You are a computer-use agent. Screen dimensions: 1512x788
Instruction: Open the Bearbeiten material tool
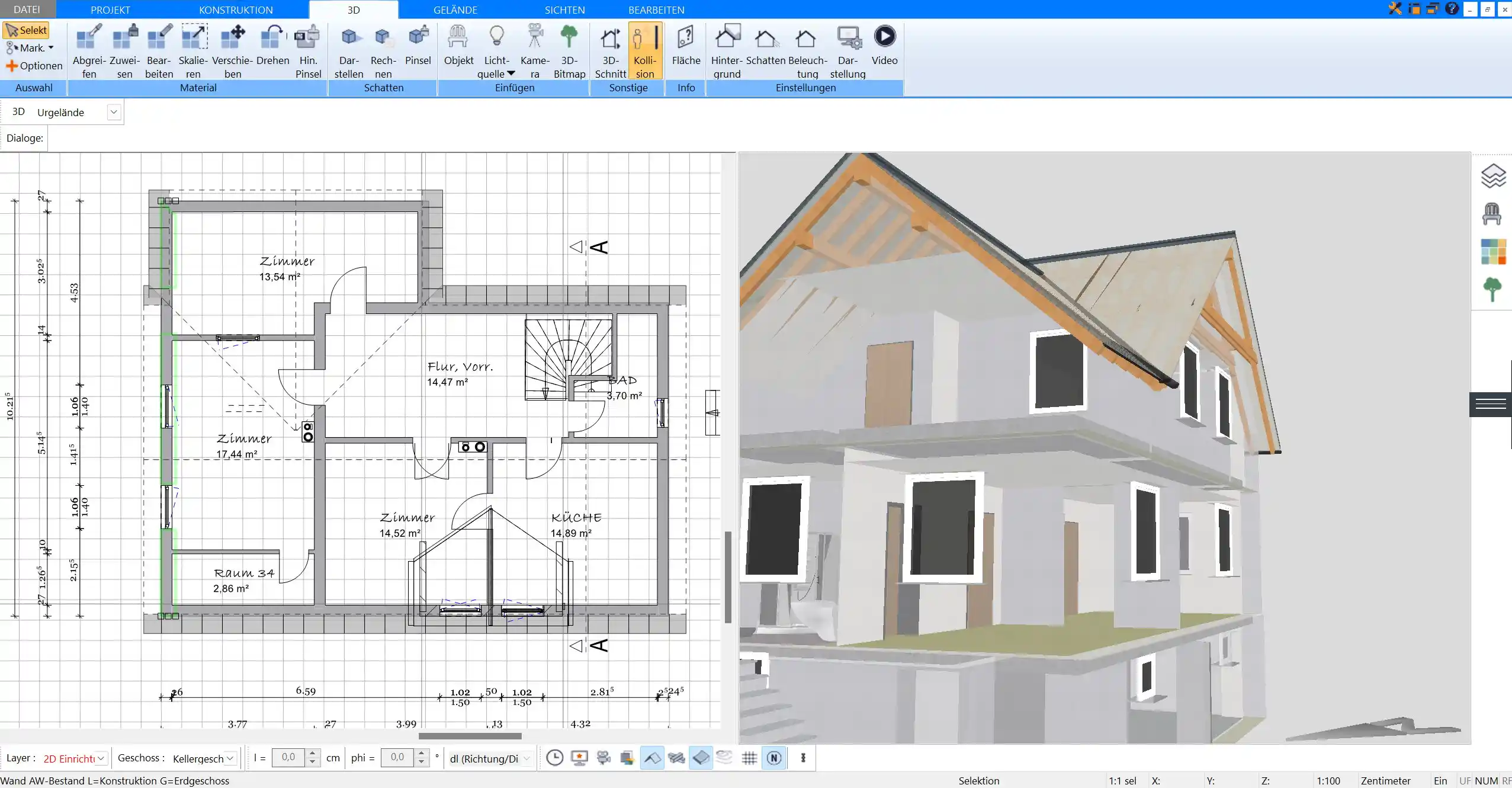pos(159,51)
